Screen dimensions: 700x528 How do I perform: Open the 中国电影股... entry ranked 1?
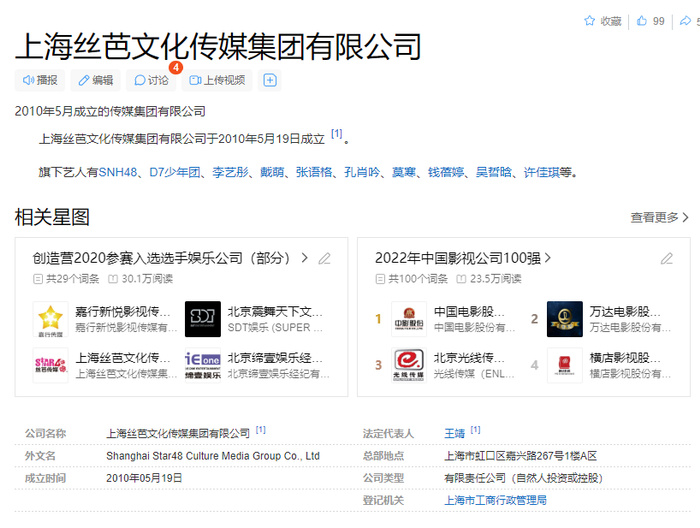(469, 312)
